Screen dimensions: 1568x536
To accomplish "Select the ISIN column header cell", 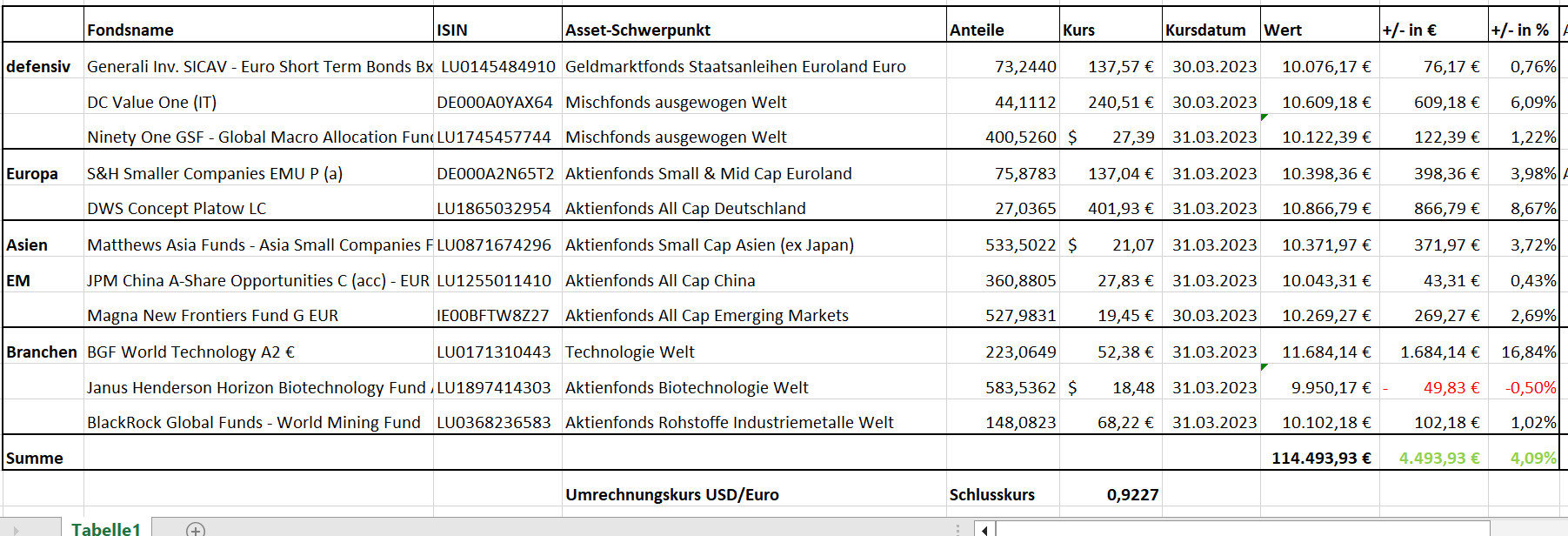I will [x=452, y=30].
